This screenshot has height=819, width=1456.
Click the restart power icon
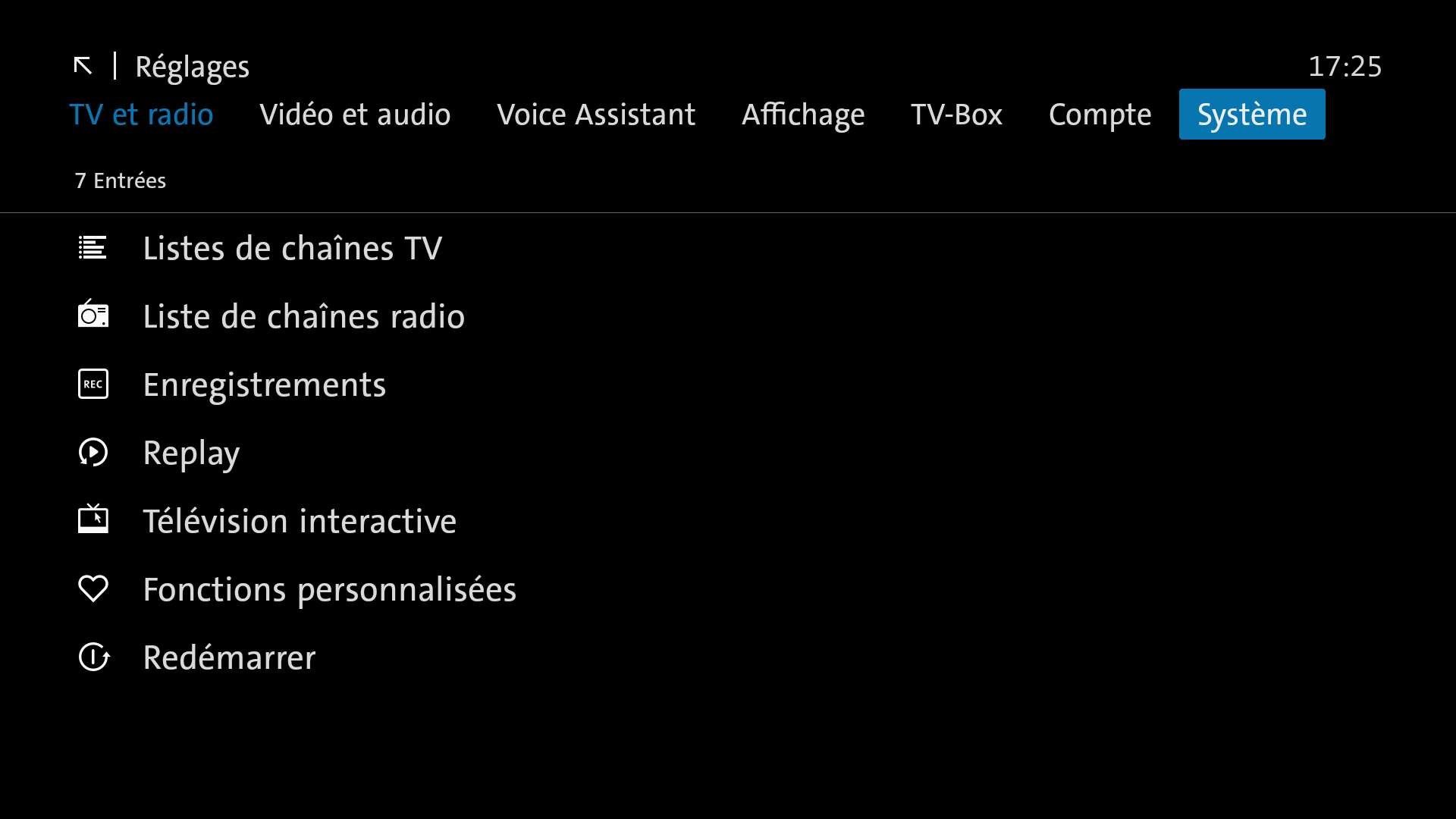click(x=94, y=657)
